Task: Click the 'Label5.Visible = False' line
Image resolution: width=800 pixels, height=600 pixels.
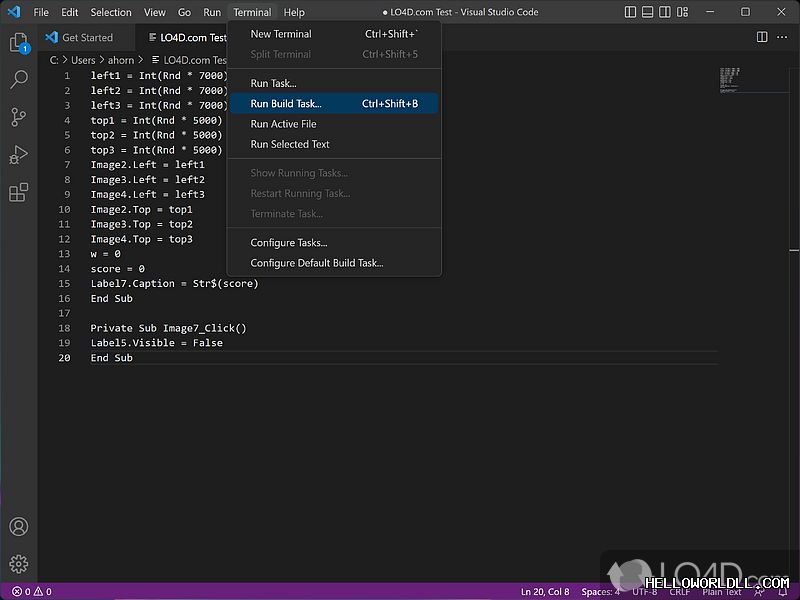Action: (157, 343)
